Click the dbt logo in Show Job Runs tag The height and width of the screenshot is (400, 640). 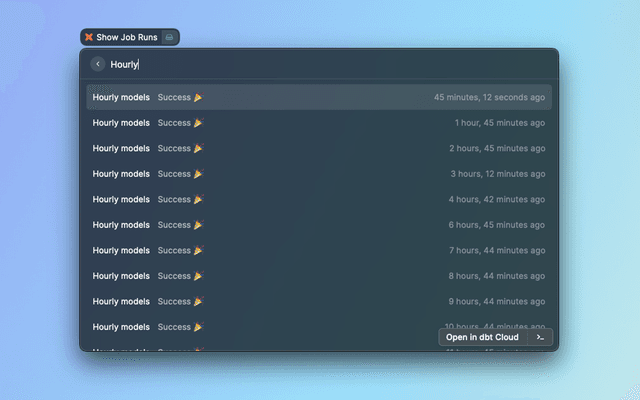click(x=89, y=37)
